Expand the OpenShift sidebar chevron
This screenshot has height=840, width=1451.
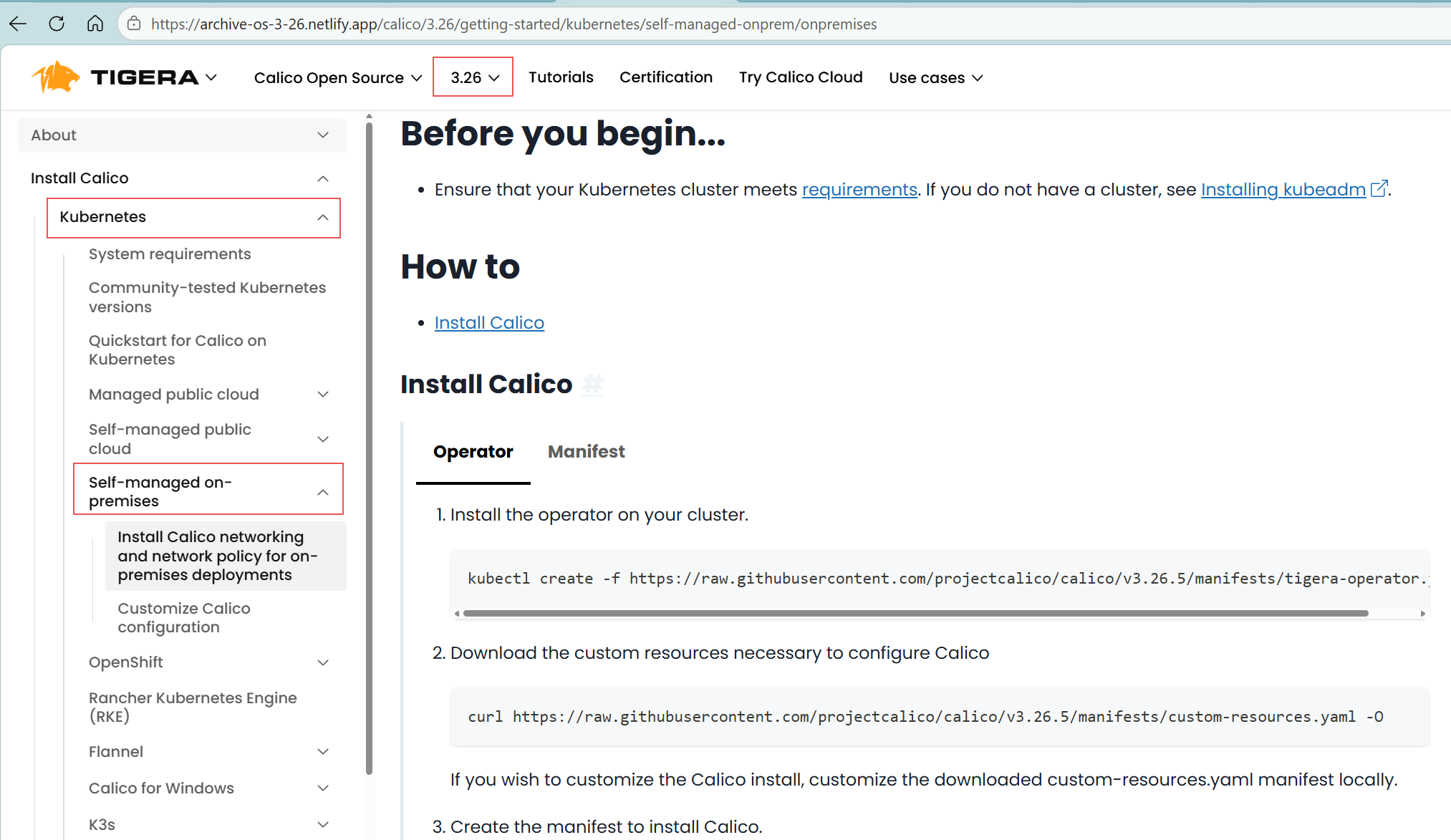click(x=323, y=662)
